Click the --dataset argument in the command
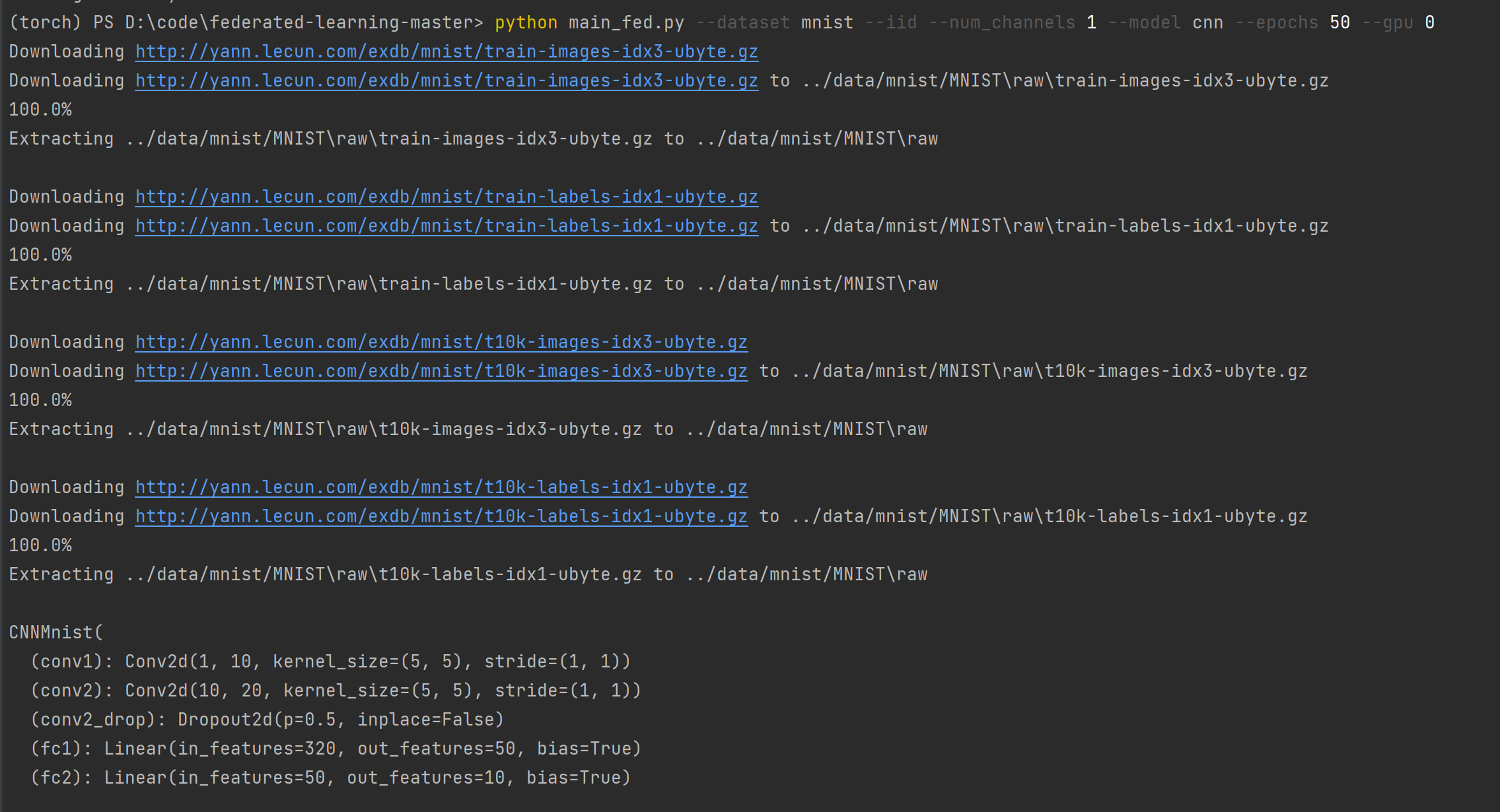This screenshot has width=1500, height=812. 742,22
